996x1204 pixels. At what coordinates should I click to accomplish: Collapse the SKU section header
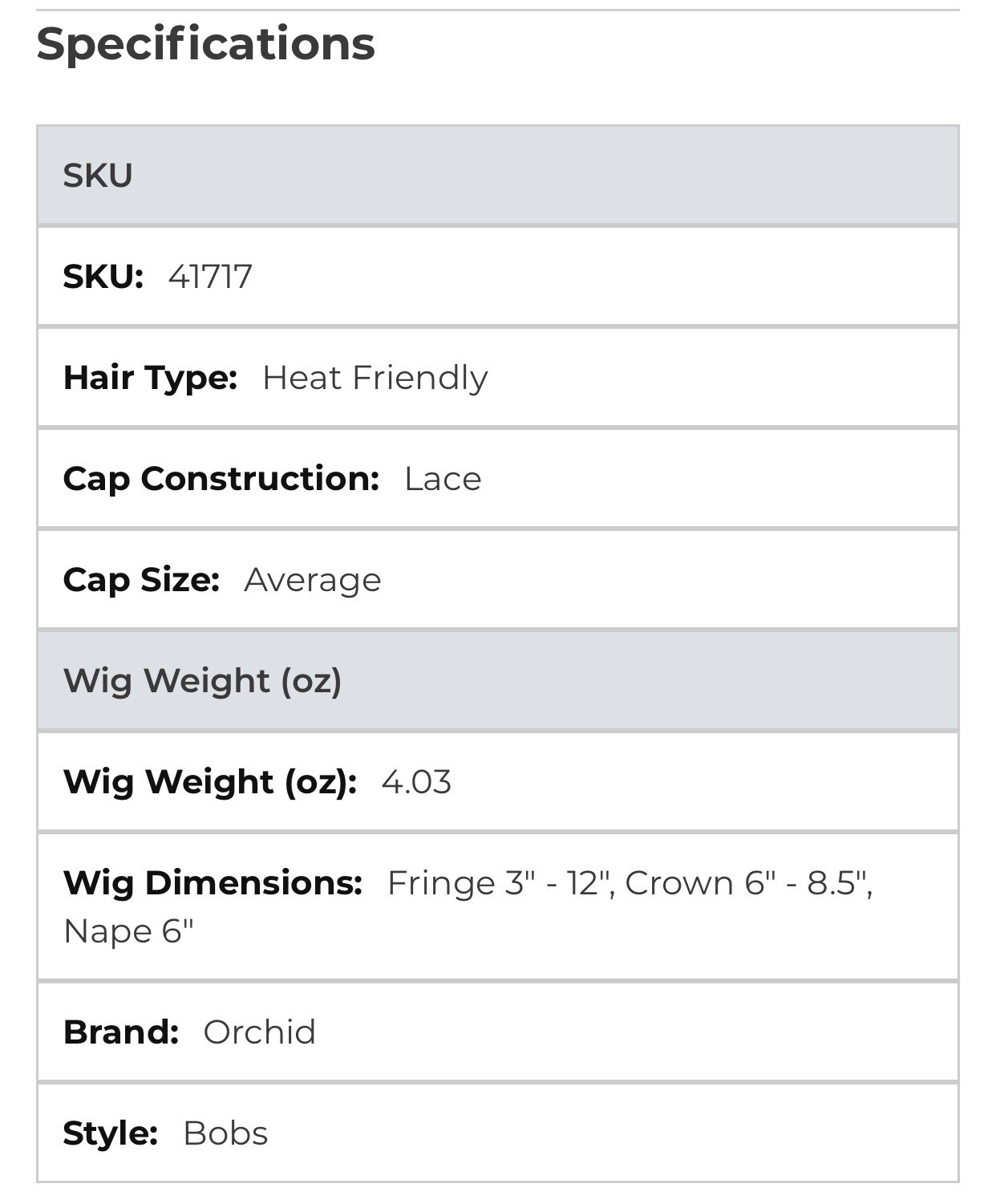pyautogui.click(x=497, y=175)
